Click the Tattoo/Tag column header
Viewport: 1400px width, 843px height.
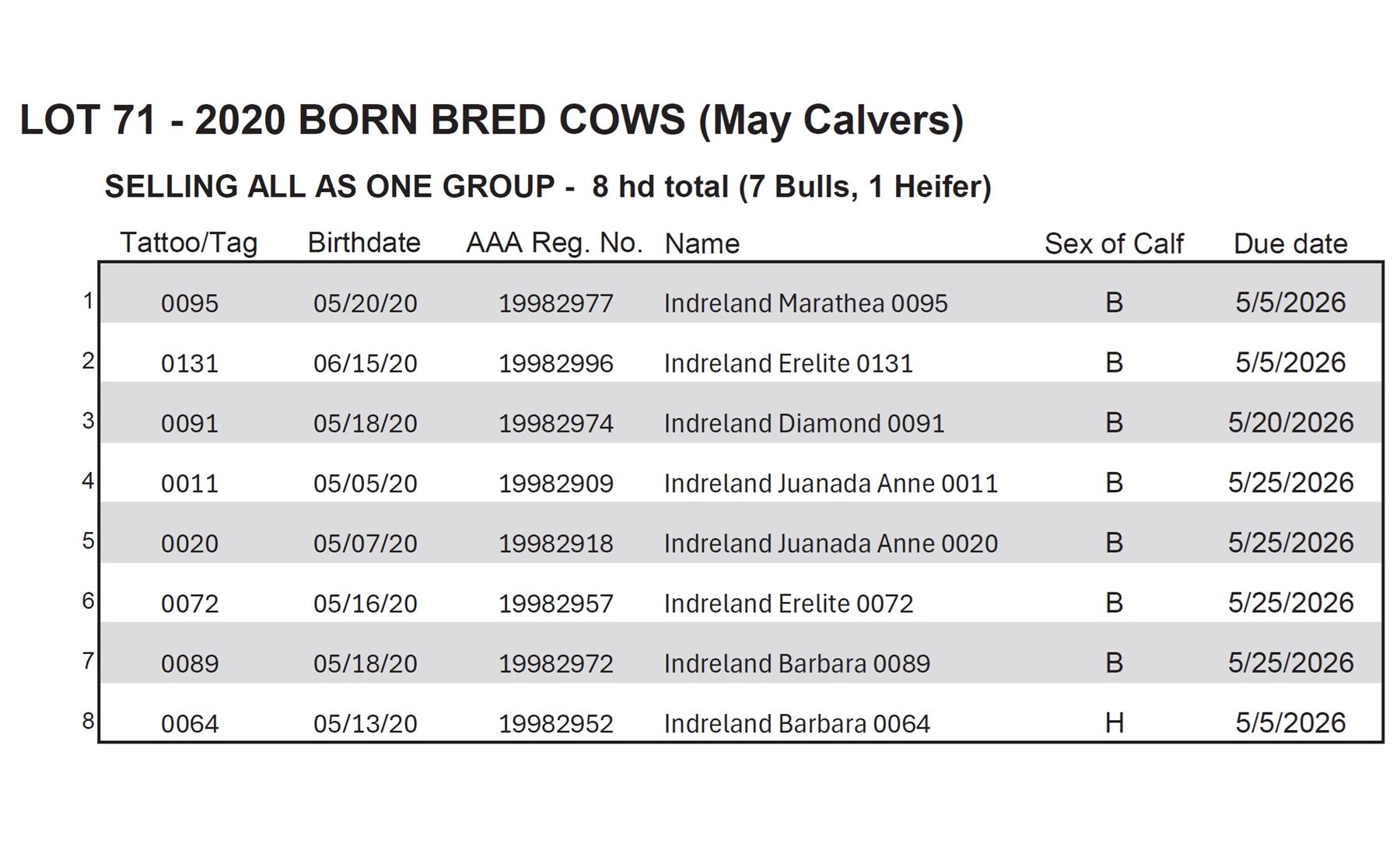click(x=188, y=243)
